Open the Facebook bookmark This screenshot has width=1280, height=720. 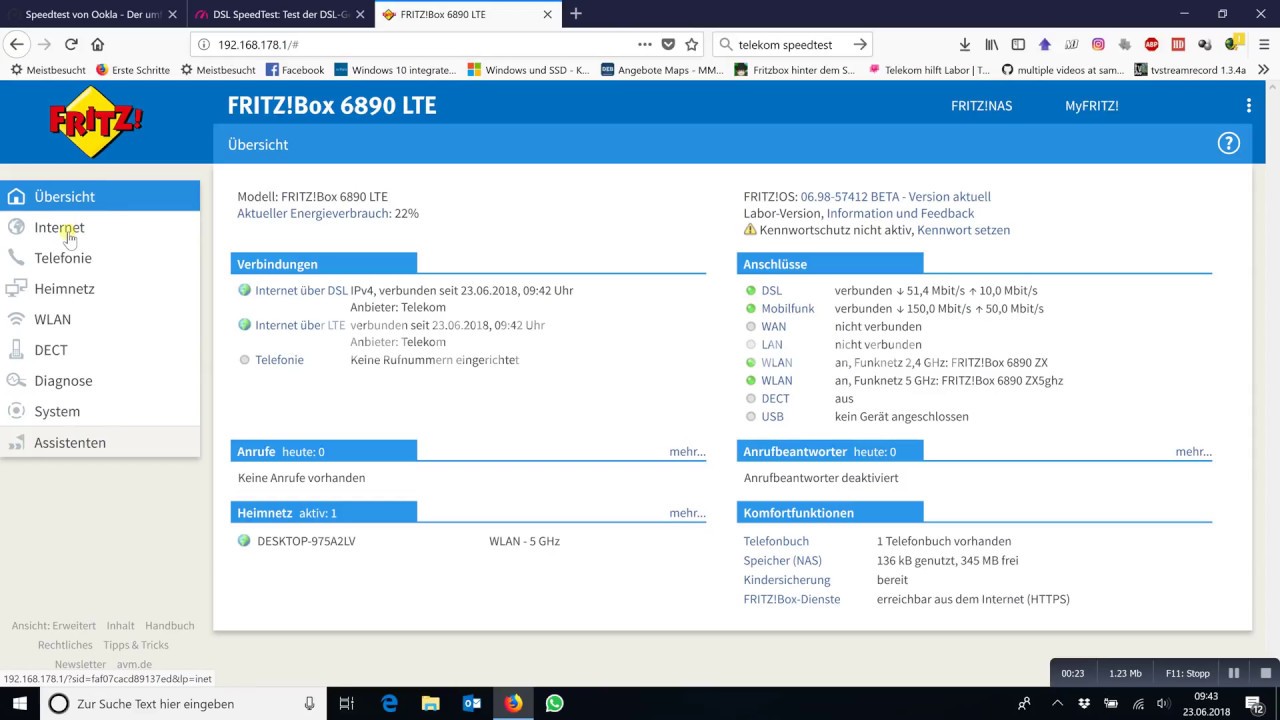click(295, 70)
